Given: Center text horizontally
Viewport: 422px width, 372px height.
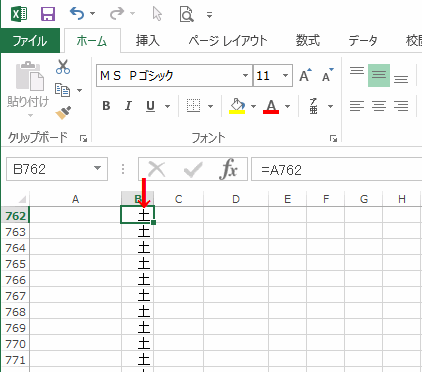Looking at the screenshot, I should 379,106.
